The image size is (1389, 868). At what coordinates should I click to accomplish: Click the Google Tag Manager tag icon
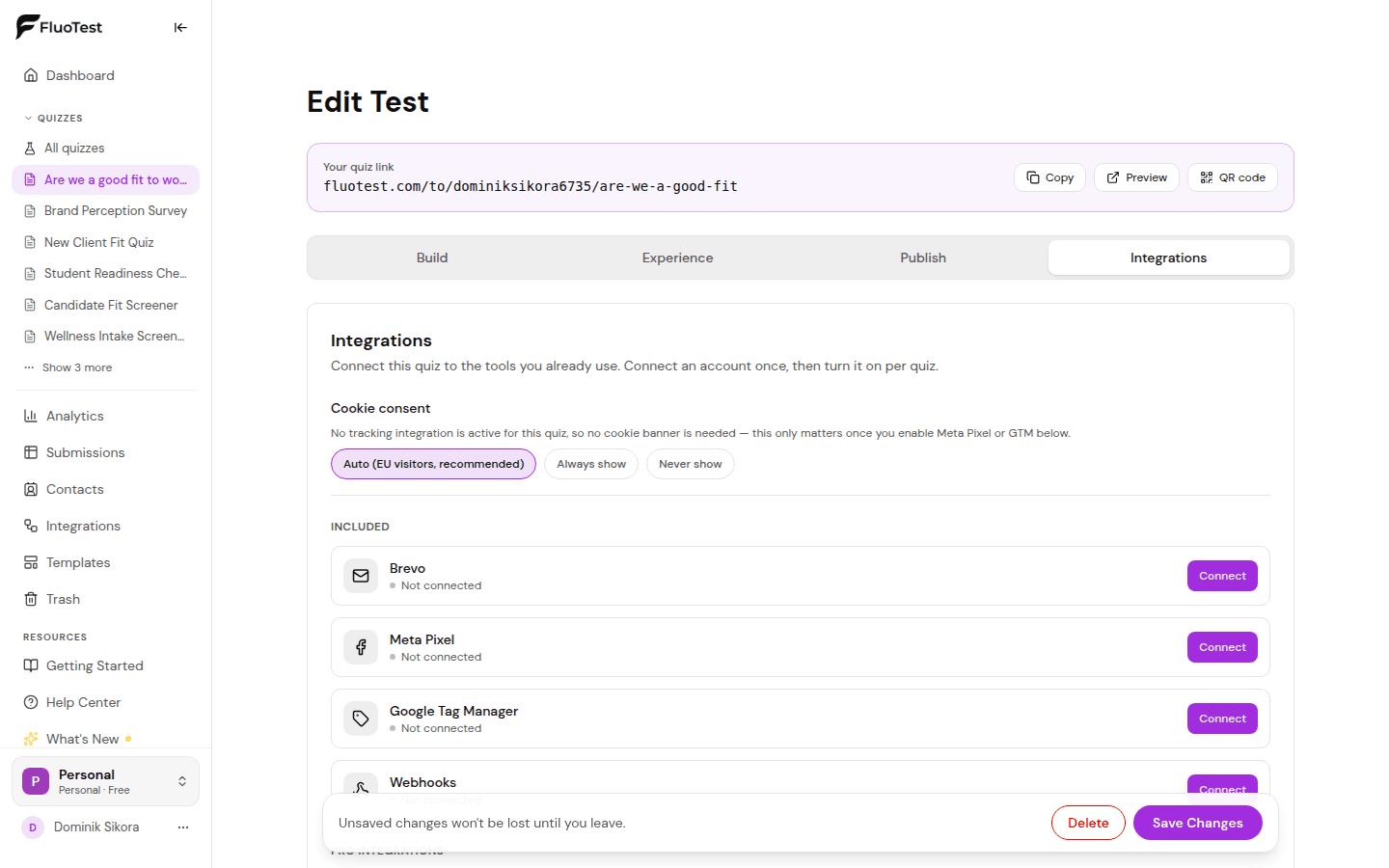(x=361, y=719)
